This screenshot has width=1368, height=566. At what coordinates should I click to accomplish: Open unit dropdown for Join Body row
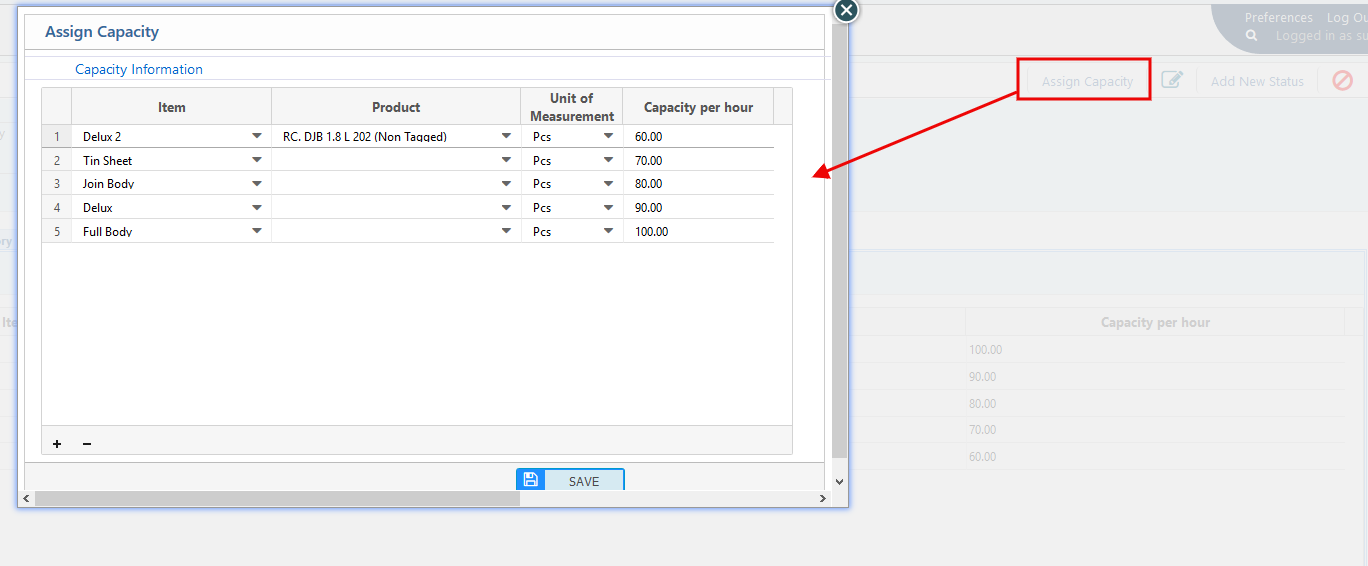click(608, 184)
